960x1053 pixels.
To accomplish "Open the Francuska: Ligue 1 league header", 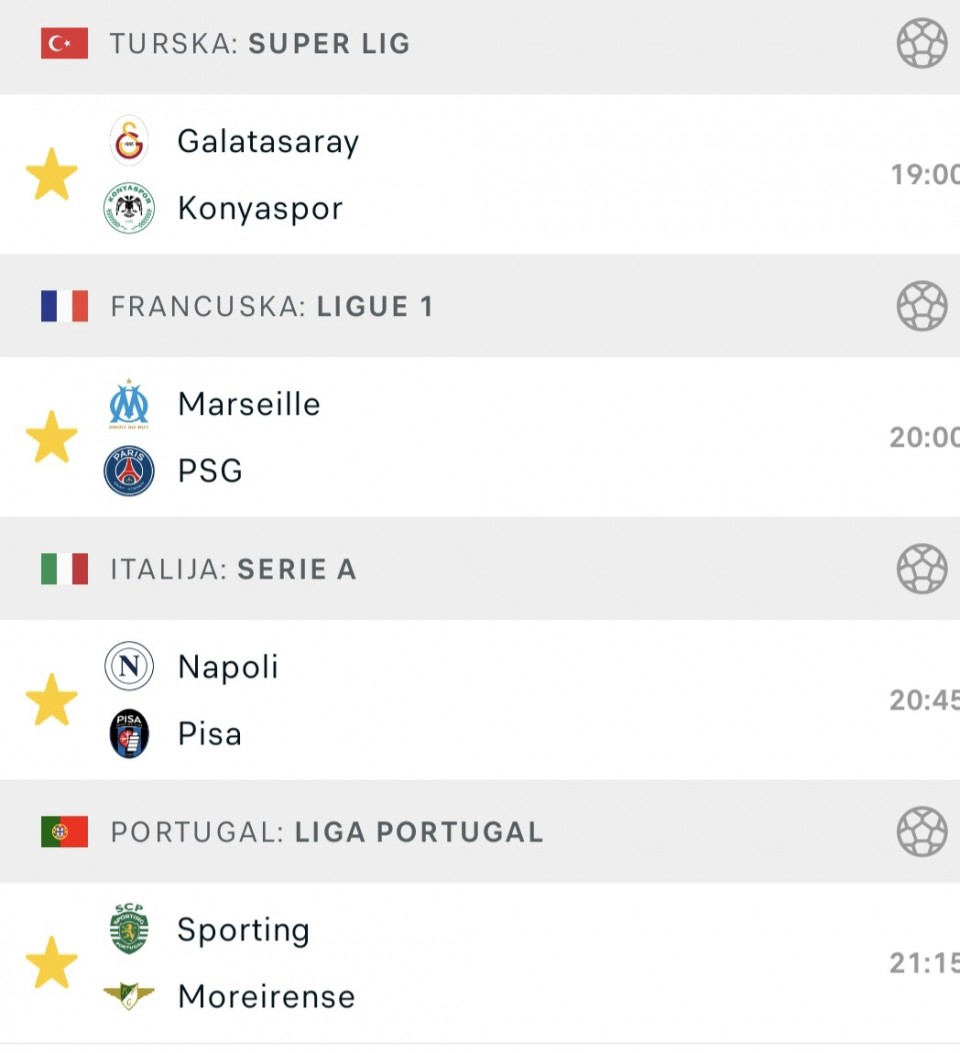I will point(272,306).
